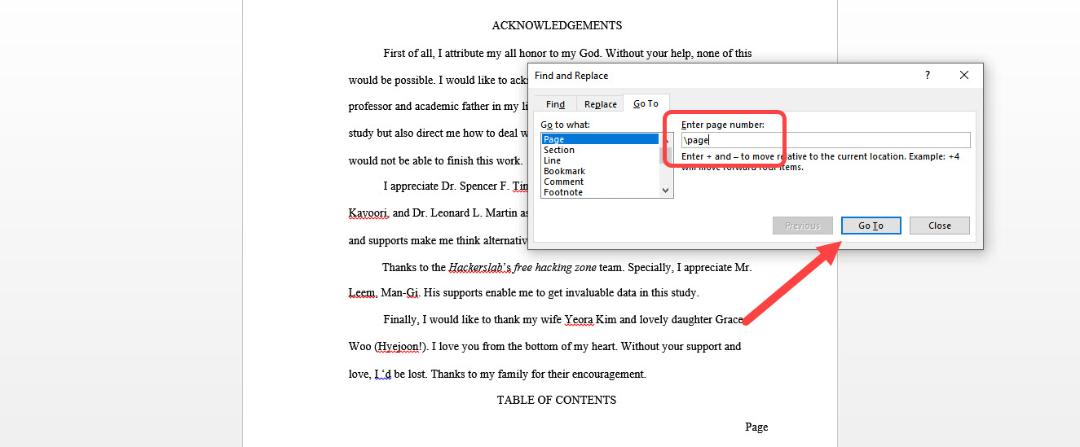
Task: Click the underlined word Leem
Action: (362, 293)
